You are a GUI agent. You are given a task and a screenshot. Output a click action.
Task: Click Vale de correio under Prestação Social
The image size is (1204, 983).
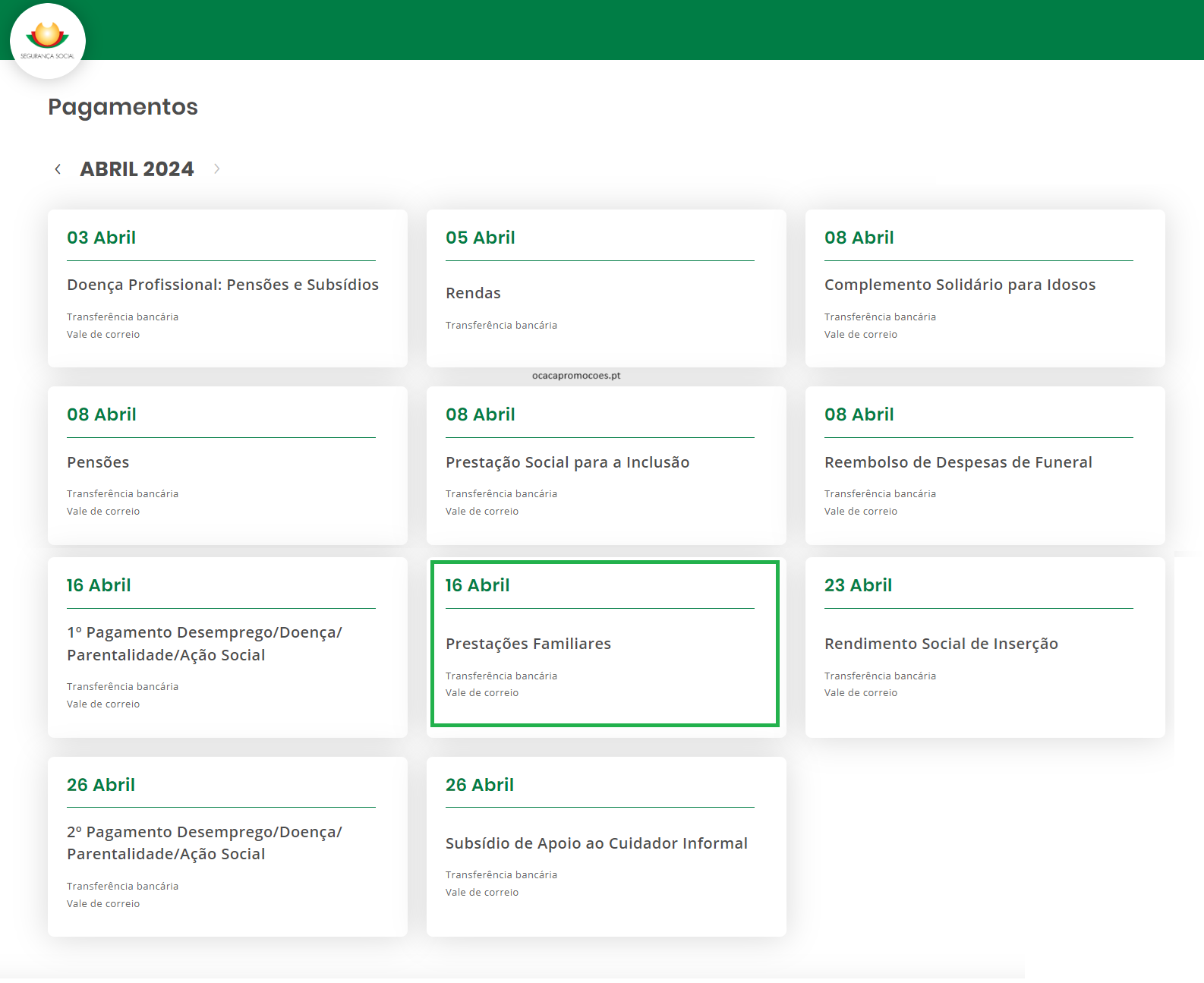point(482,511)
